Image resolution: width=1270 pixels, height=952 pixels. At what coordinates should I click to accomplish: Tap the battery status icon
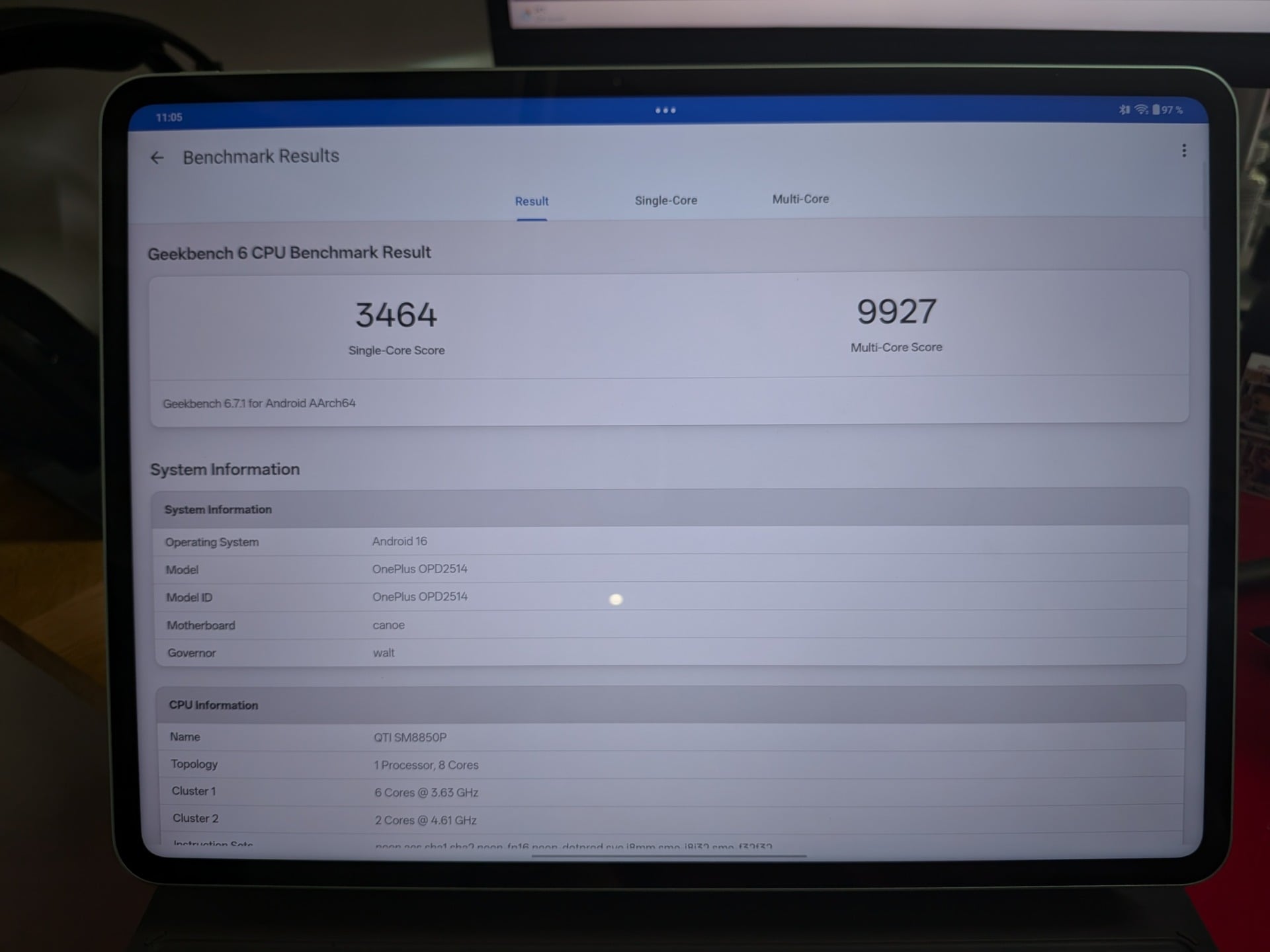1156,110
